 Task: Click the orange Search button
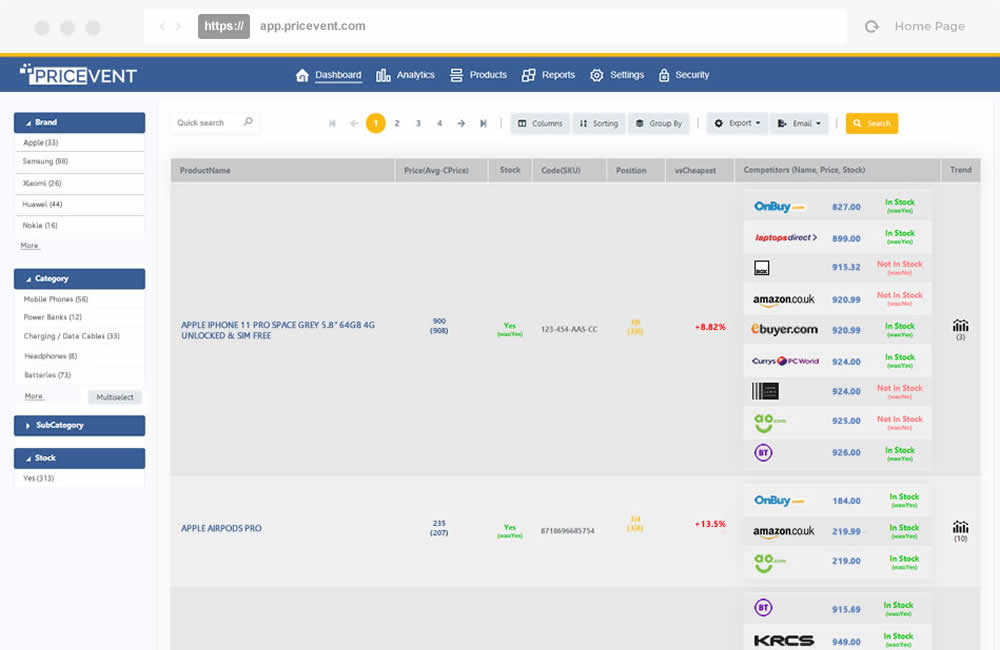pos(872,123)
